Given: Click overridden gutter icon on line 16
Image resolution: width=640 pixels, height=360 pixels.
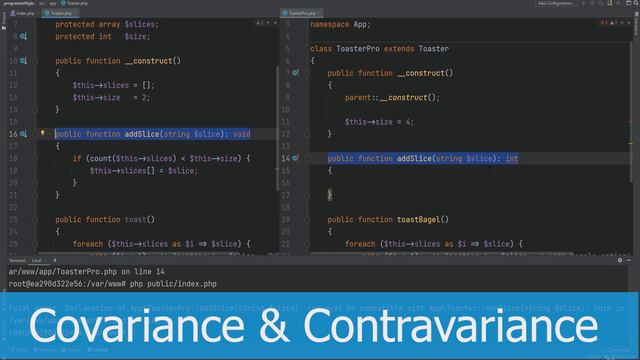Looking at the screenshot, I should pyautogui.click(x=24, y=134).
